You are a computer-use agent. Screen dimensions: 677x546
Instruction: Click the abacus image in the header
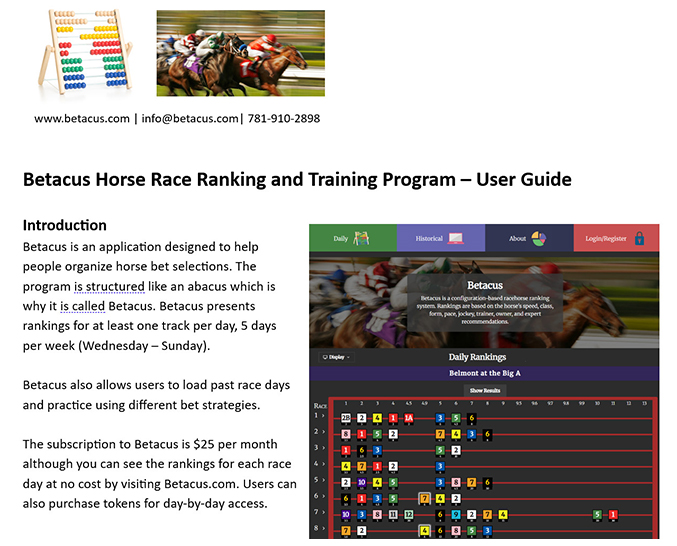click(85, 52)
